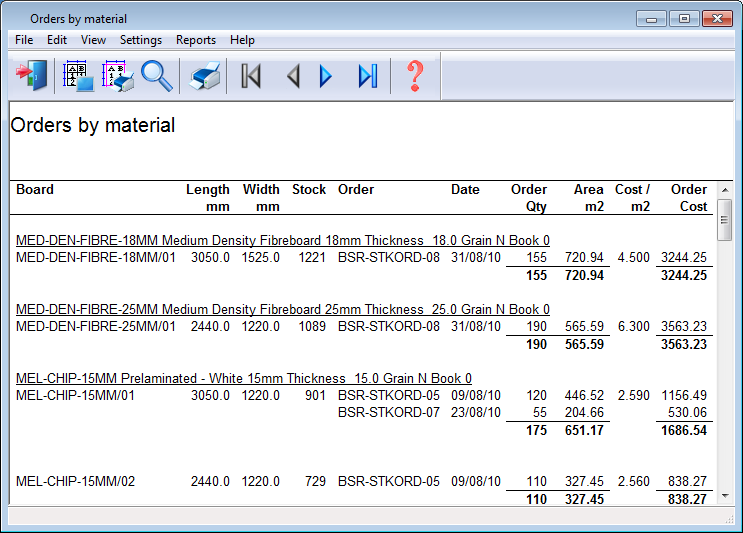This screenshot has height=533, width=743.
Task: Jump to the last page arrow icon
Action: point(368,76)
